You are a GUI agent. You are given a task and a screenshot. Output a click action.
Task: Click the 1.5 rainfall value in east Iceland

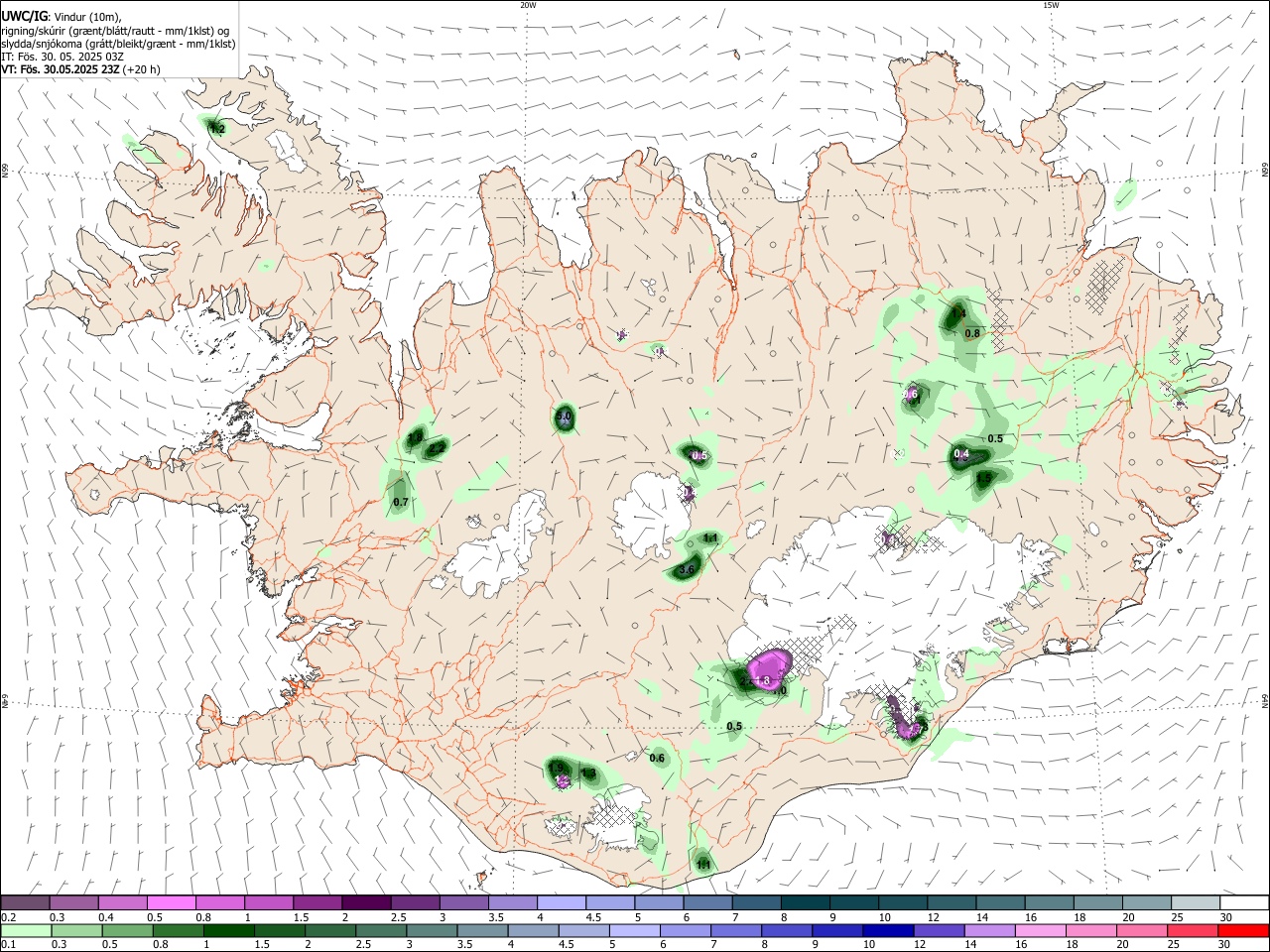[982, 478]
